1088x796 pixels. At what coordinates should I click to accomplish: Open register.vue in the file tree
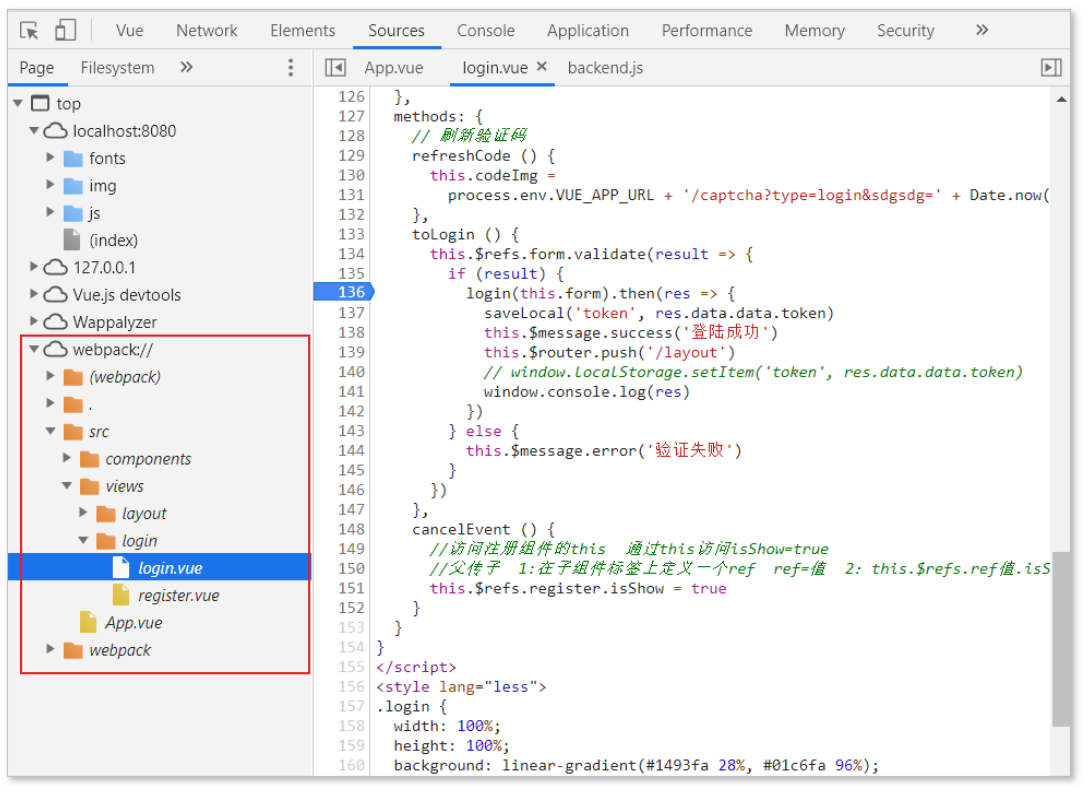(178, 595)
